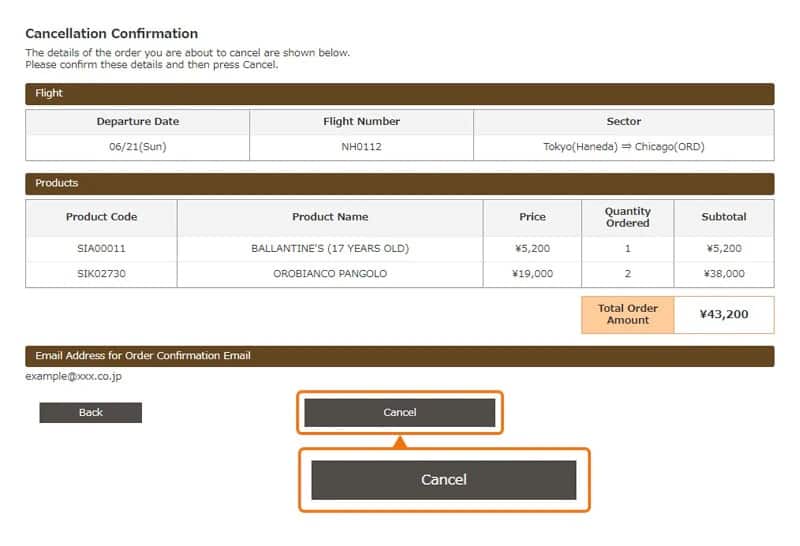Select product code SIA00011
Screen dimensions: 800x546
click(x=101, y=248)
